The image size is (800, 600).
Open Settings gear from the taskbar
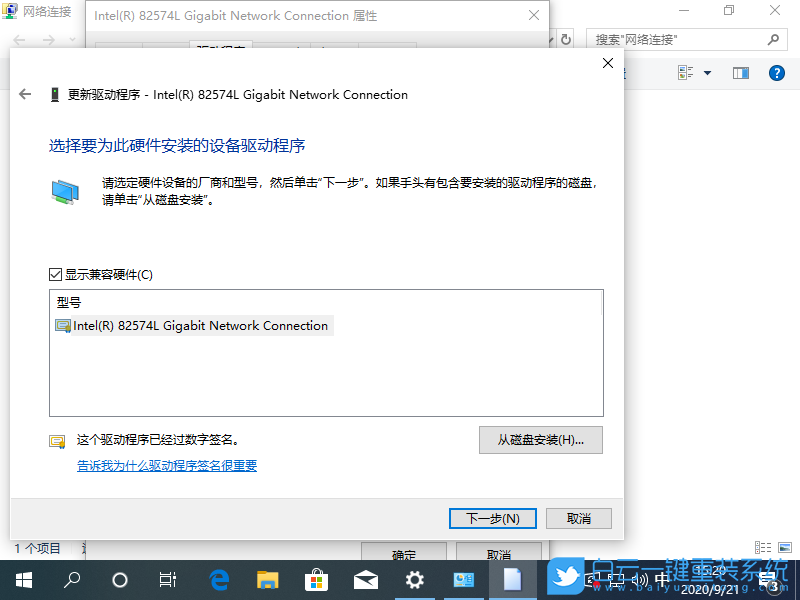pos(415,580)
